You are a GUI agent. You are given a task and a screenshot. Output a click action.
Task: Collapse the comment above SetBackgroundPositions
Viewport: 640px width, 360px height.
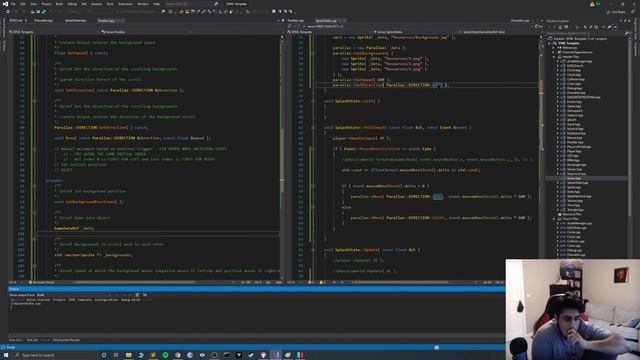pyautogui.click(x=34, y=186)
